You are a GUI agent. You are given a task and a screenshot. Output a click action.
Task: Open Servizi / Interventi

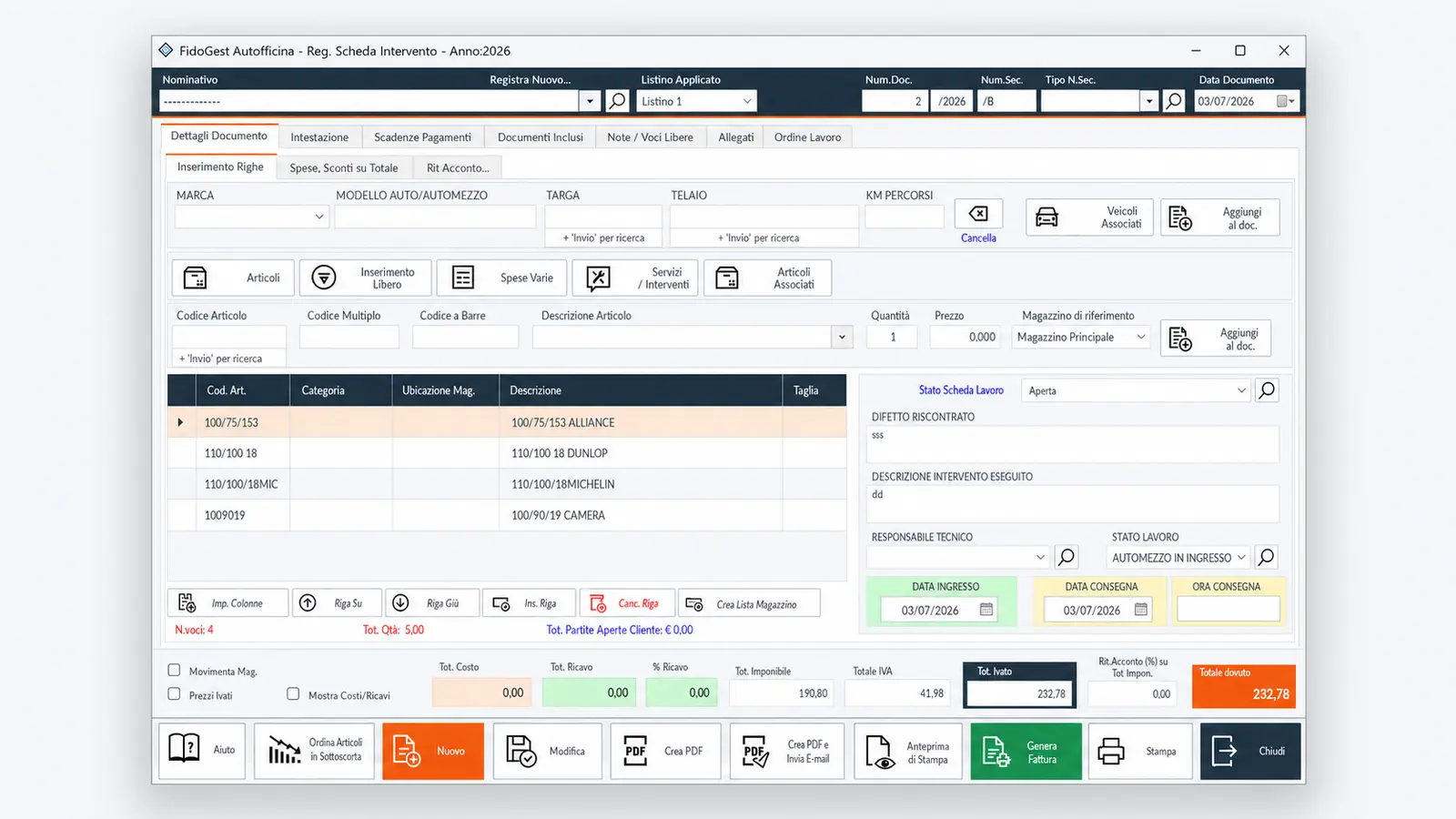click(635, 278)
